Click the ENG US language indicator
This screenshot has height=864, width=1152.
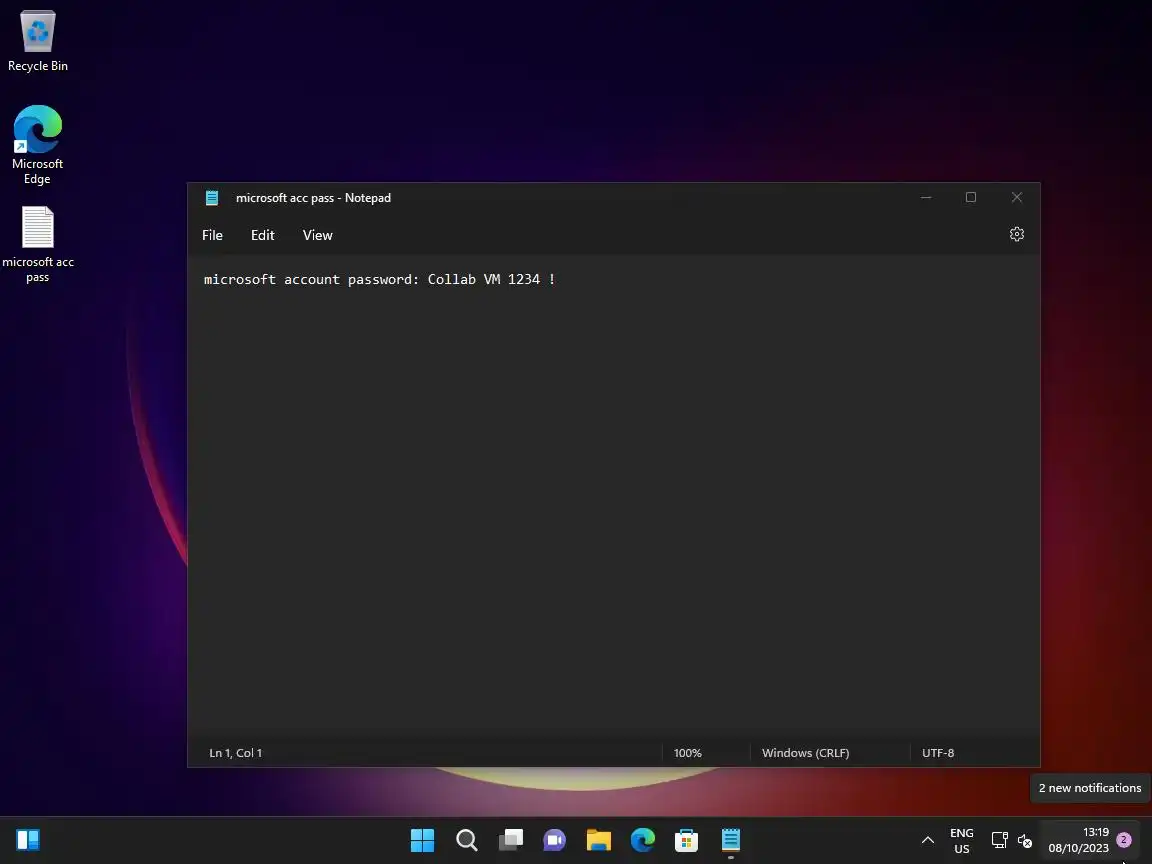tap(962, 840)
